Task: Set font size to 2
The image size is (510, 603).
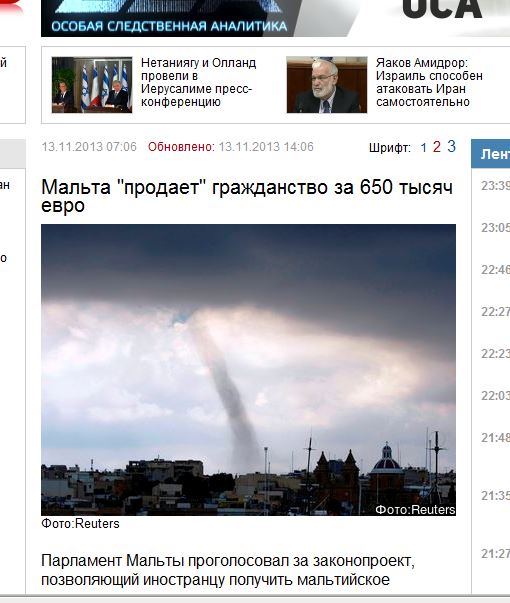Action: (437, 147)
